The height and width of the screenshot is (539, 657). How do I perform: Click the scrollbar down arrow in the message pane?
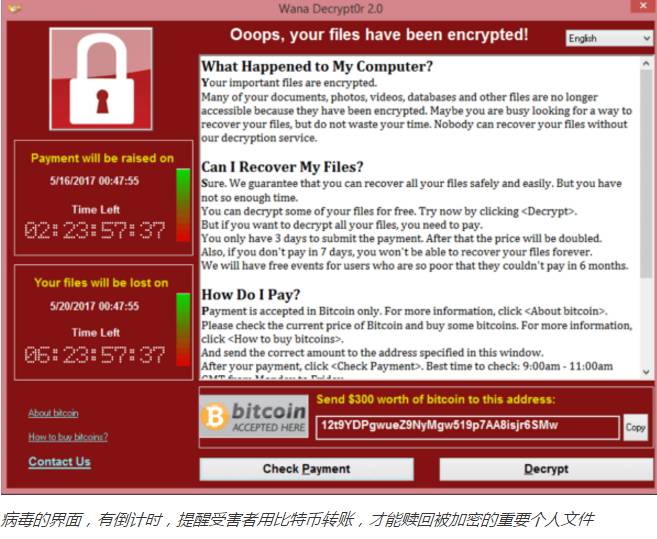coord(646,372)
